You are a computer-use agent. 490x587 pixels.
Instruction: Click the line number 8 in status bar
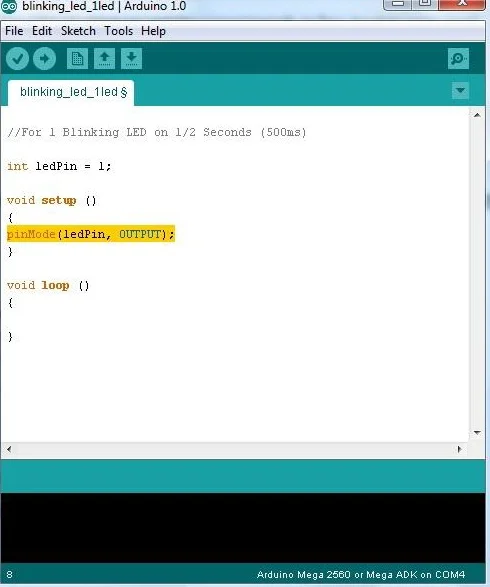[x=9, y=575]
